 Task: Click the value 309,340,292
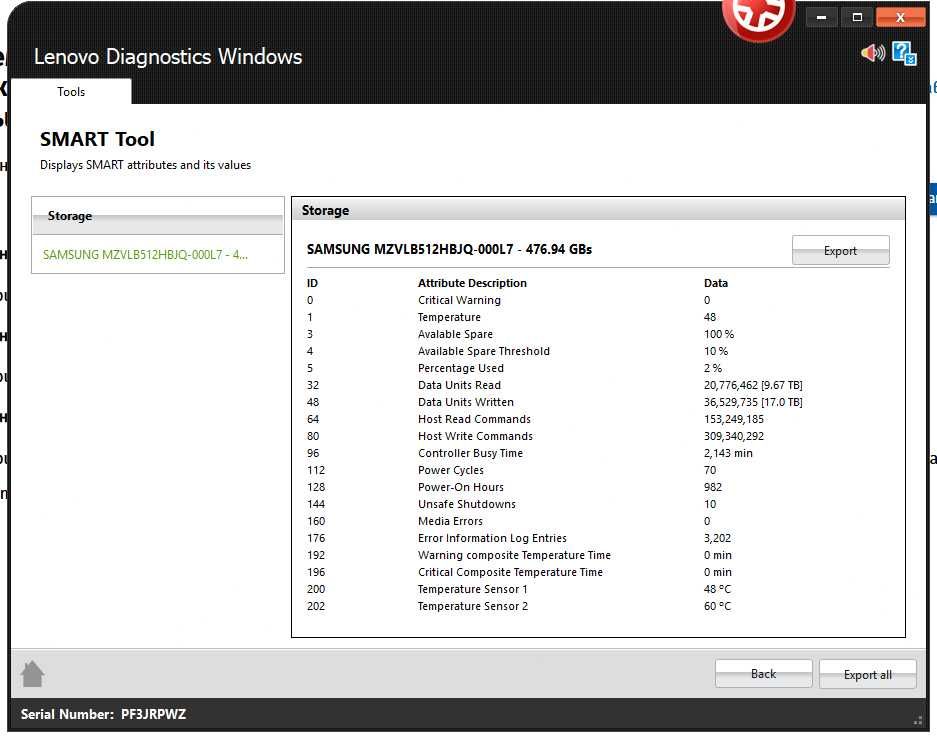tap(734, 436)
